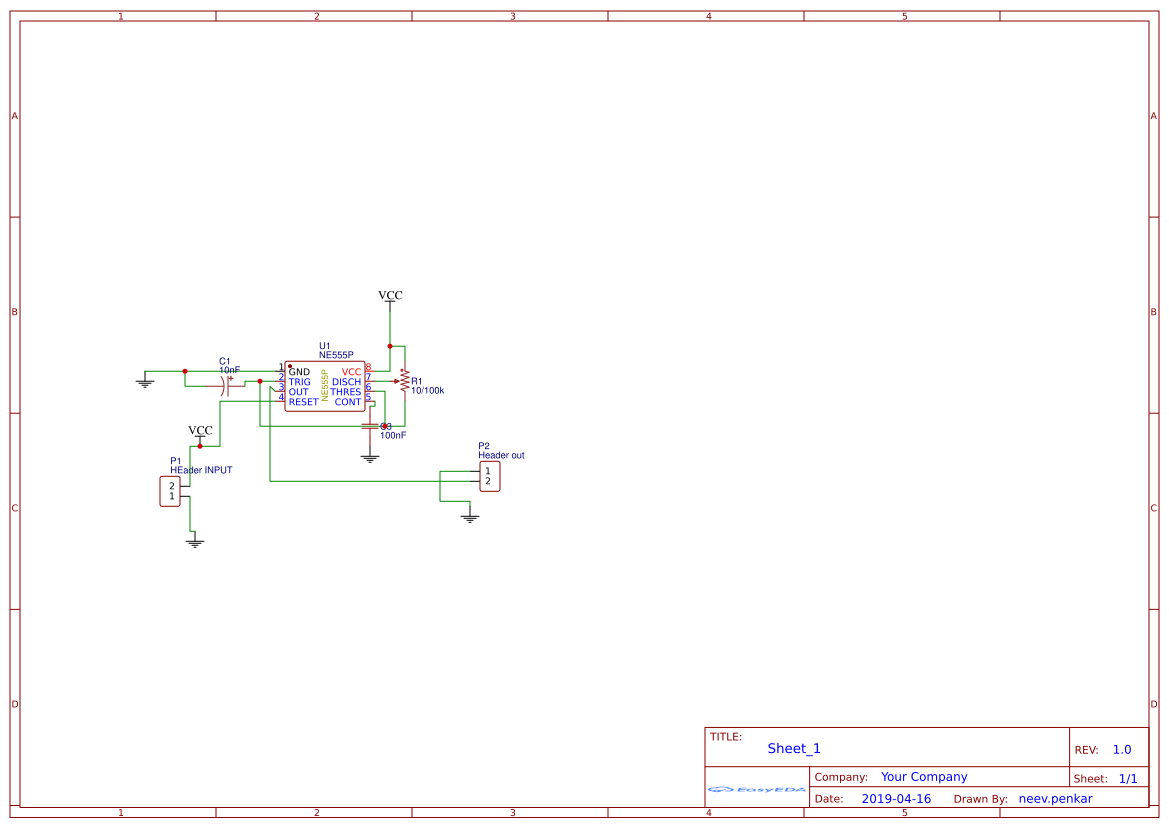Image resolution: width=1169 pixels, height=828 pixels.
Task: Select the NE555P timer IC symbol
Action: [x=325, y=385]
